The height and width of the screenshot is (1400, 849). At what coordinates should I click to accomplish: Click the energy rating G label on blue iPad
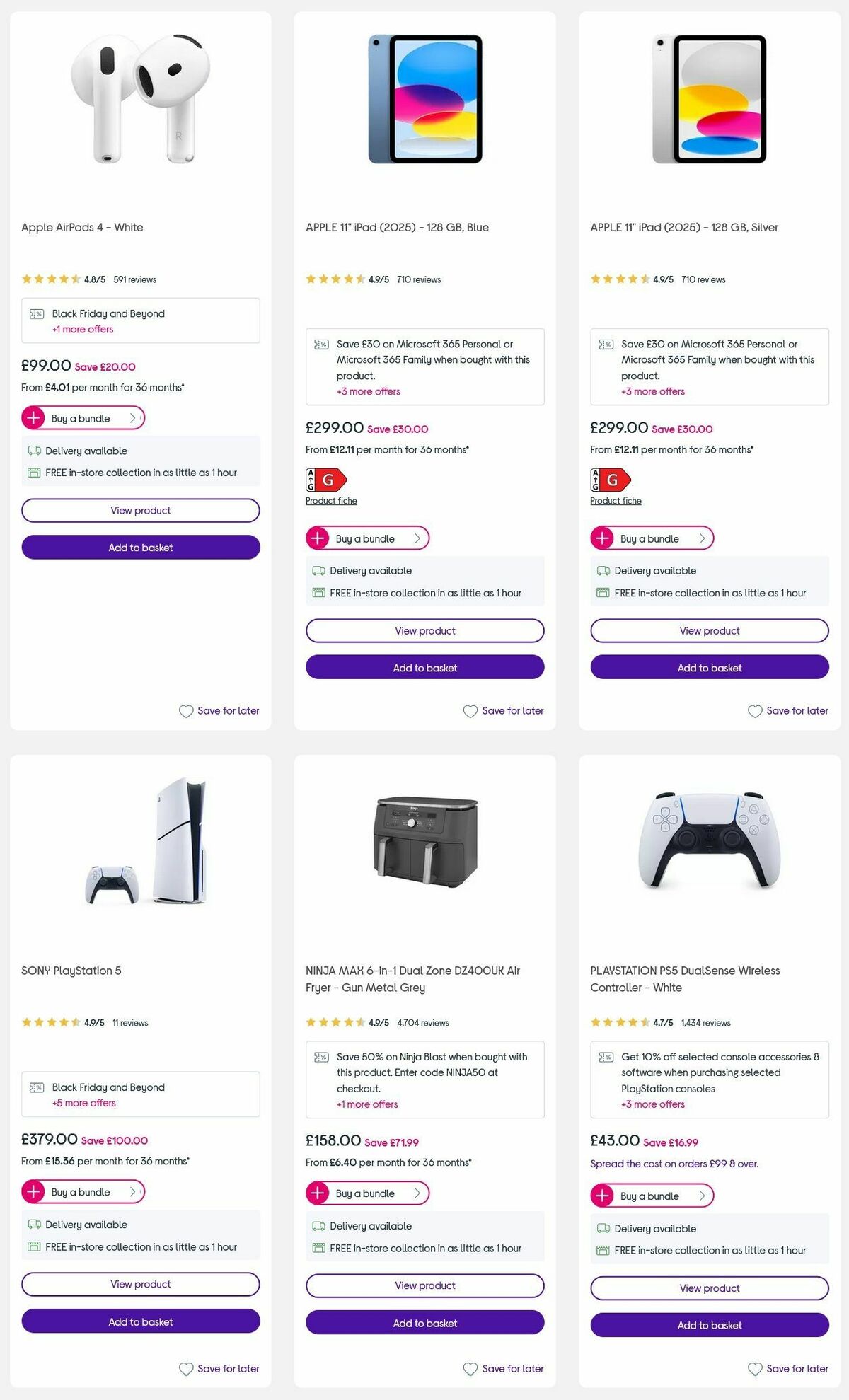coord(326,479)
